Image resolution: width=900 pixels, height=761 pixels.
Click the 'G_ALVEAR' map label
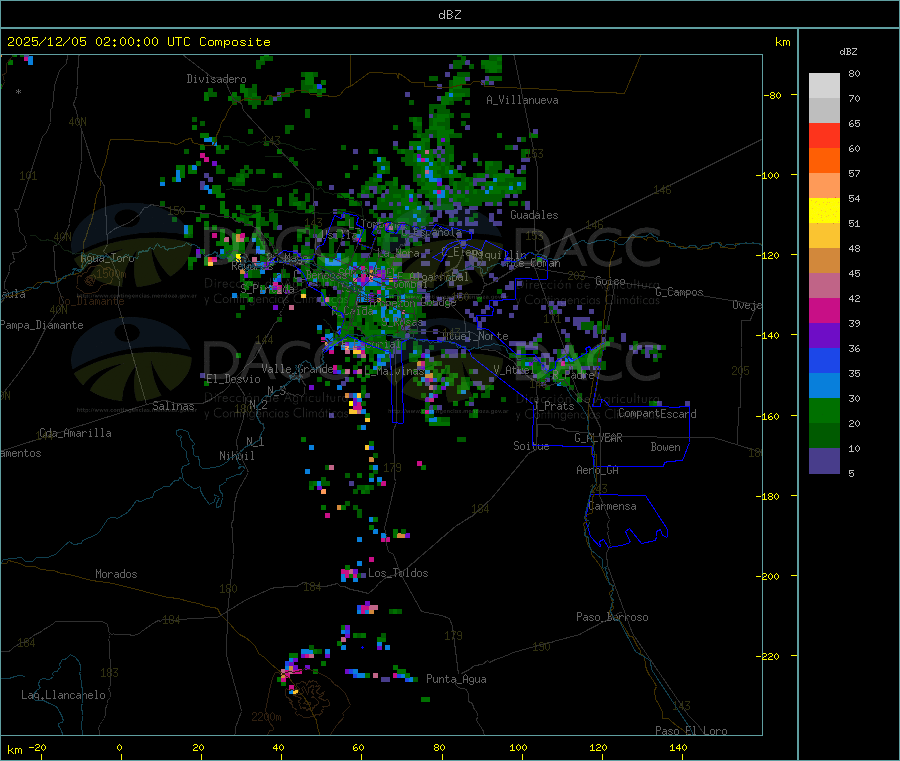598,438
